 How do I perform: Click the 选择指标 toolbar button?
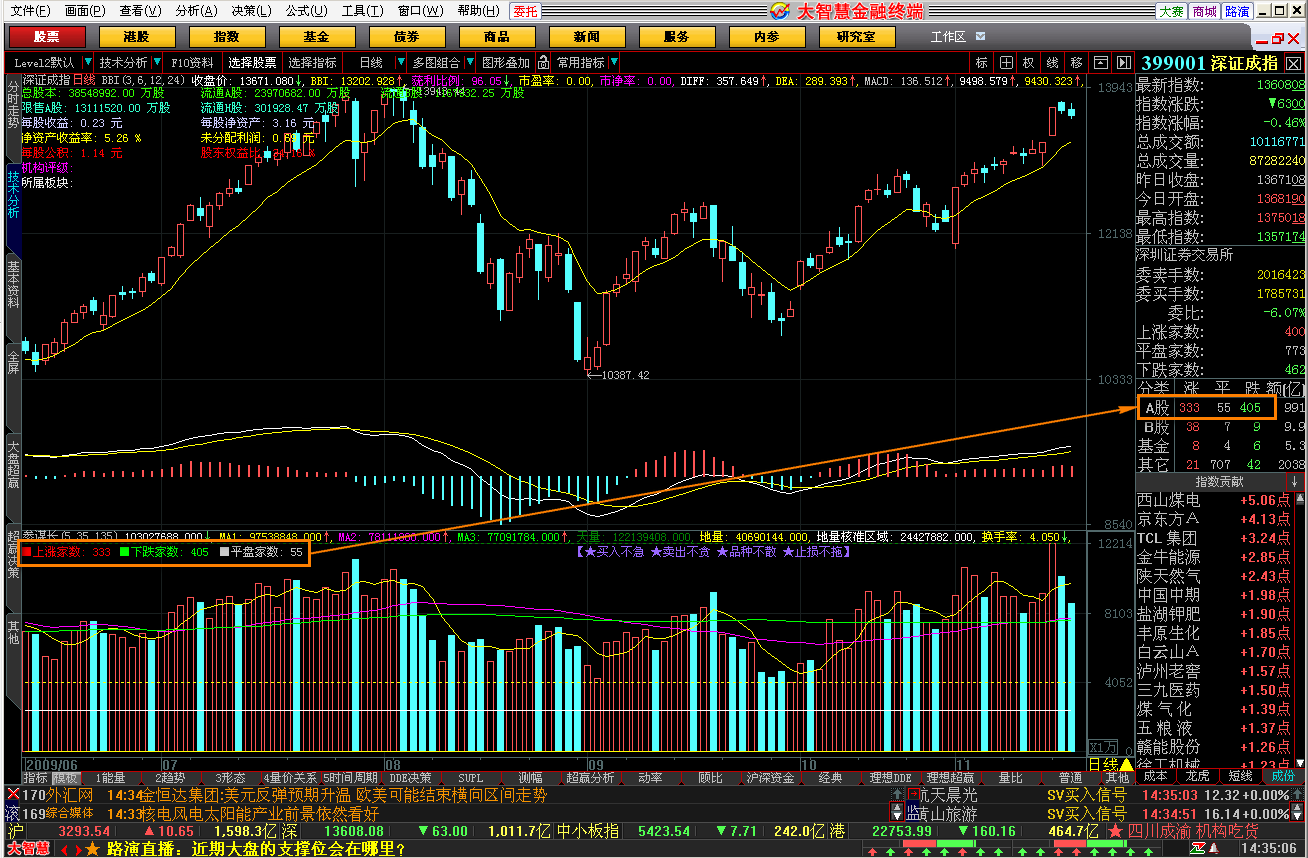313,62
